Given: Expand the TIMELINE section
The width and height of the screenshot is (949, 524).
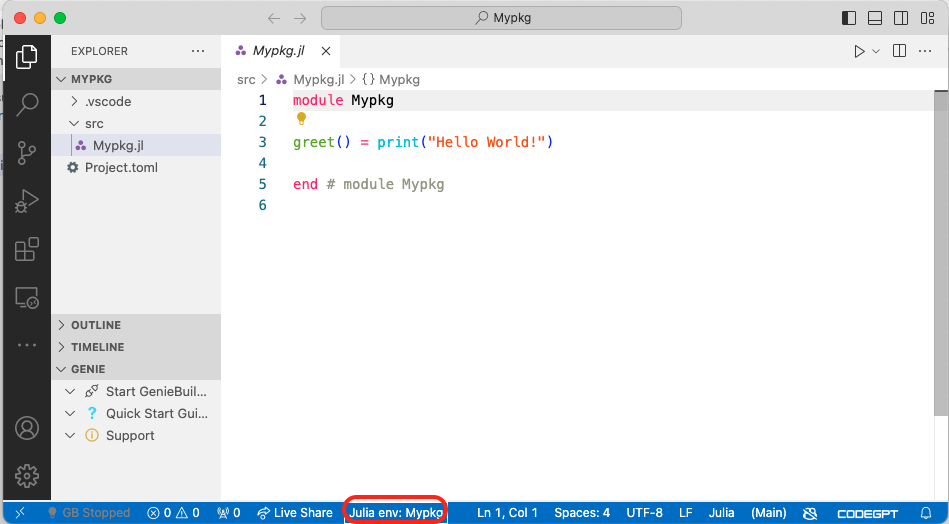Looking at the screenshot, I should 136,347.
